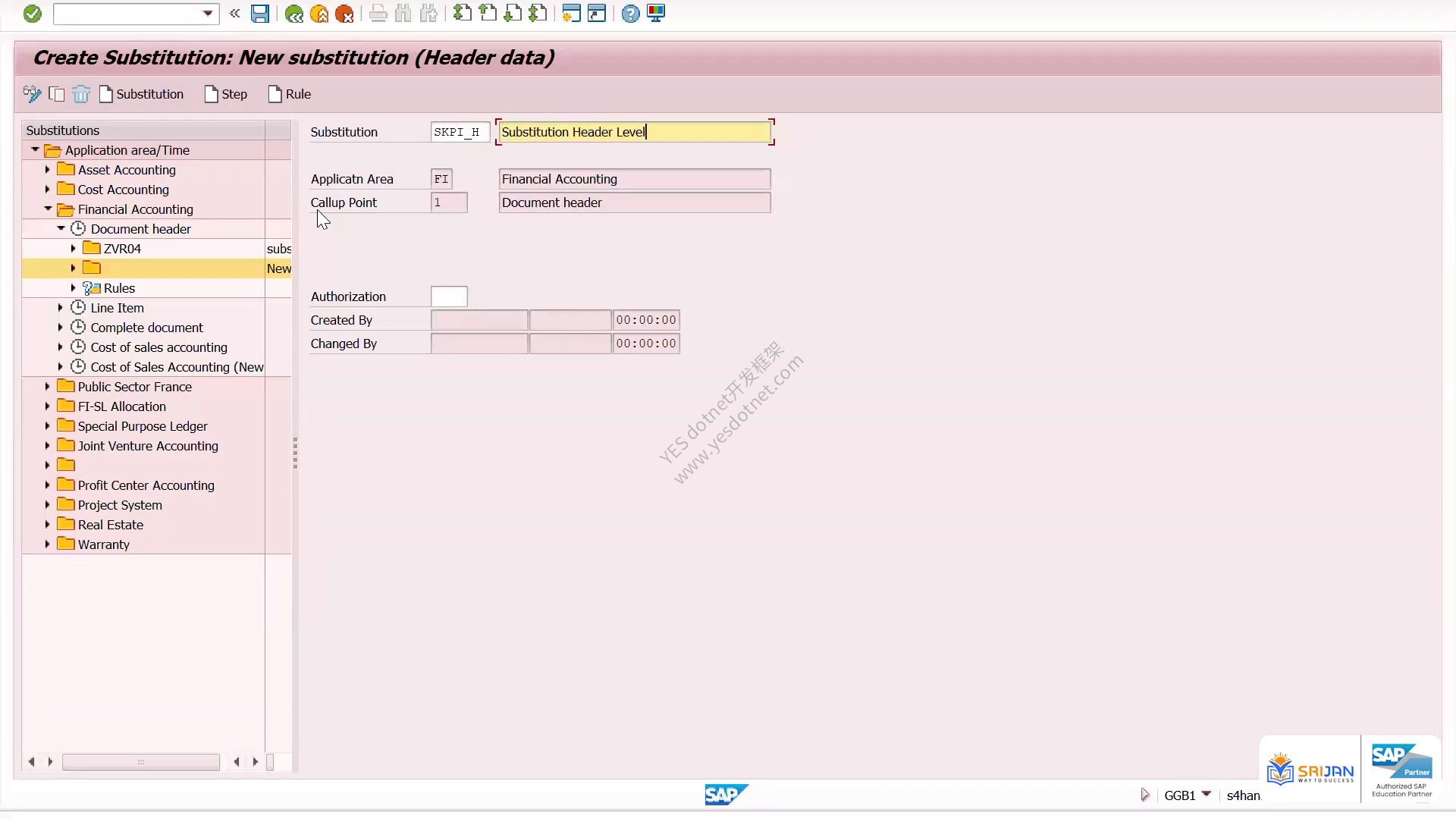Collapse the Financial Accounting node

click(x=48, y=209)
